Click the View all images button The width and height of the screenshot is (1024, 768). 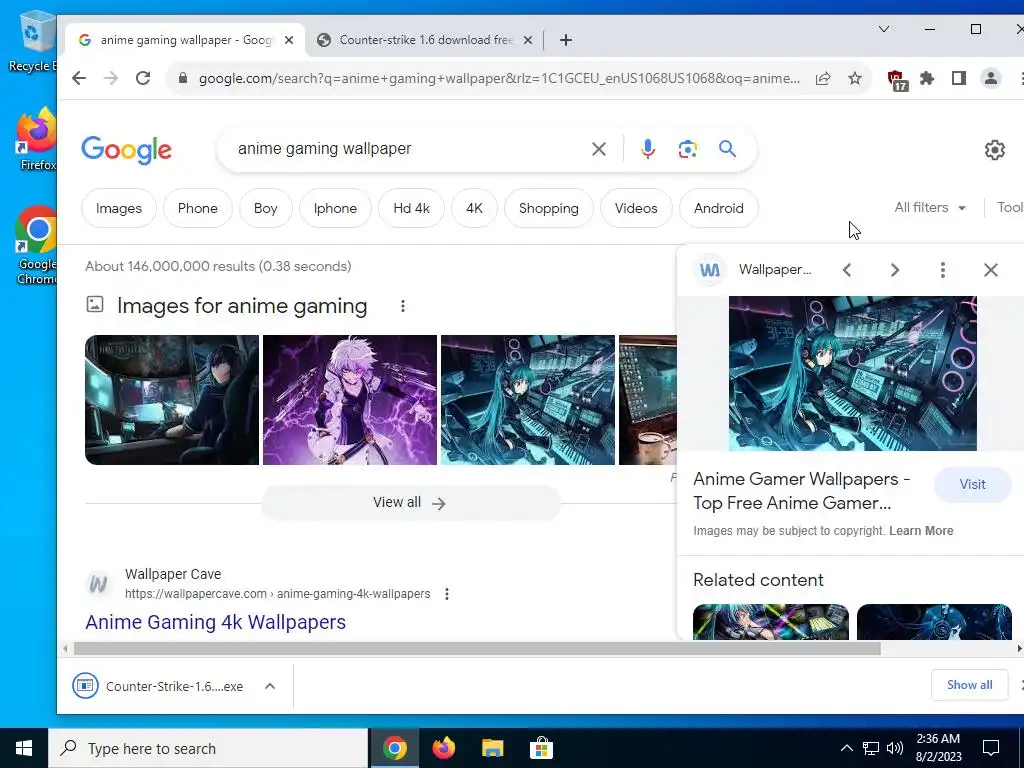pyautogui.click(x=411, y=503)
